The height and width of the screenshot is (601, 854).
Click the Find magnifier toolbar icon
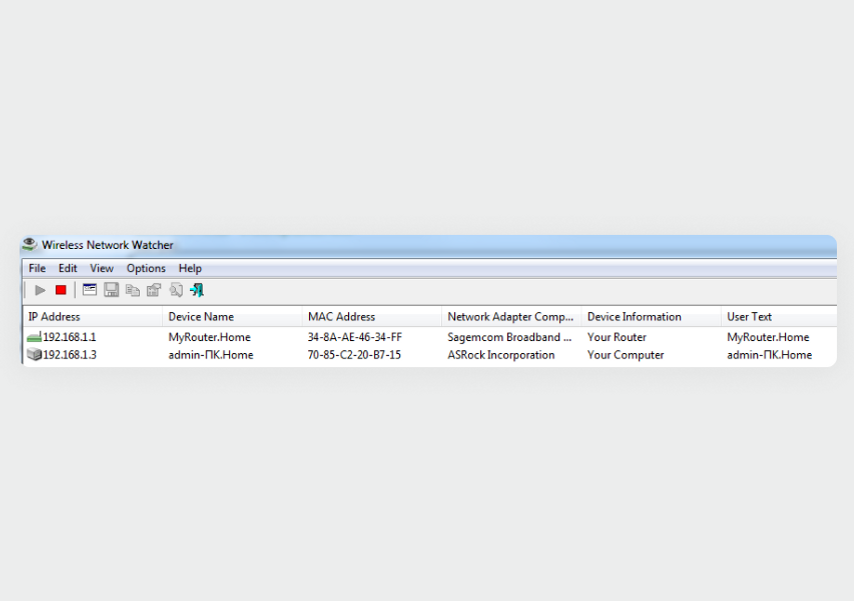click(175, 290)
